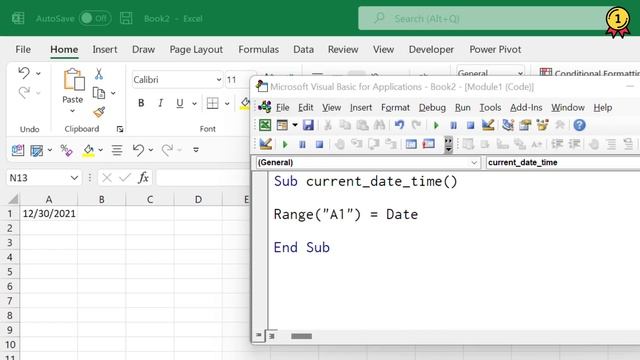Click the Indent icon in VBA Edit toolbar
Screen dimensions: 640x360
click(557, 144)
